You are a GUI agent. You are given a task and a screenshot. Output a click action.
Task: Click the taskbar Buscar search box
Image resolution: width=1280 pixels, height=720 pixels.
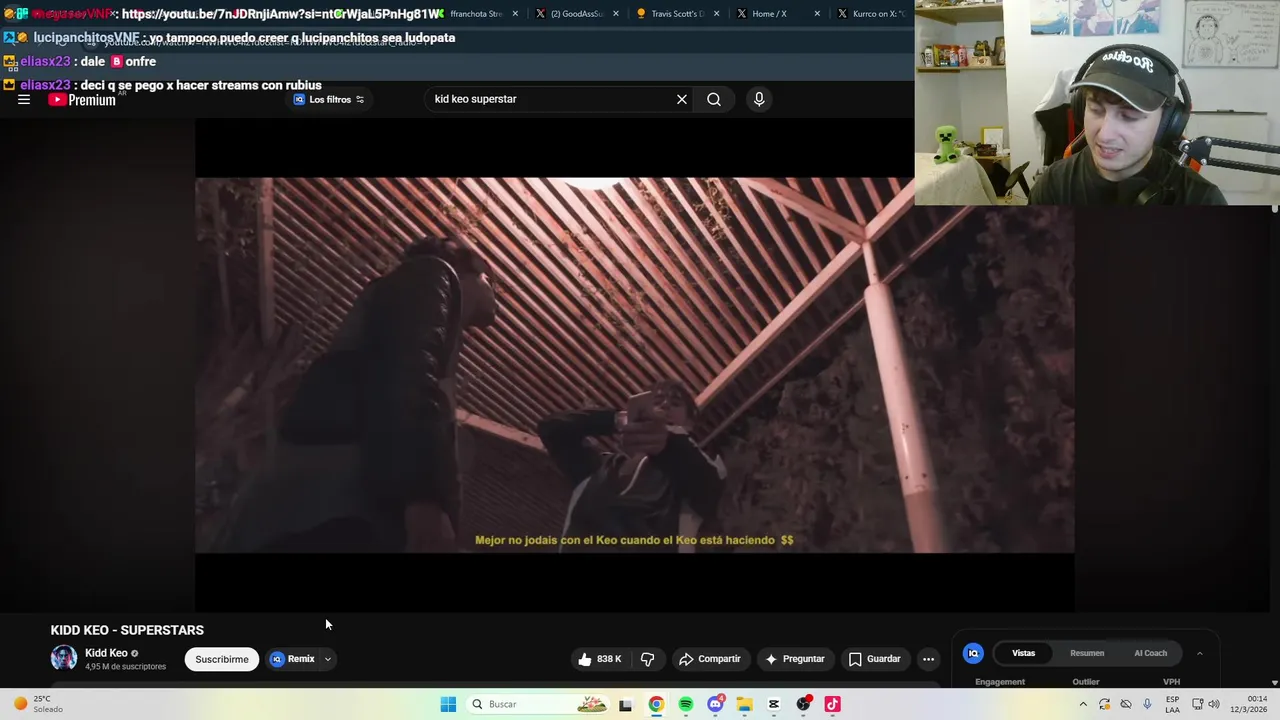(538, 704)
